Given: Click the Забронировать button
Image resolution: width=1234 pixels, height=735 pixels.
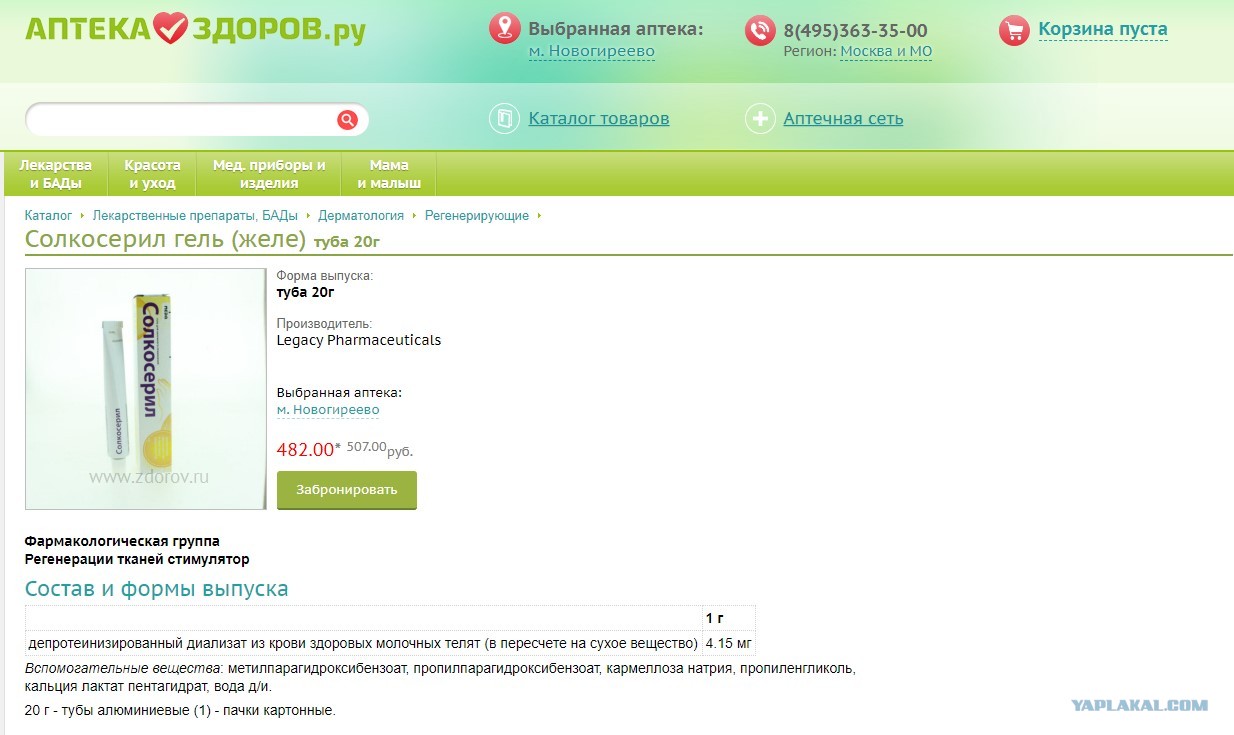Looking at the screenshot, I should (x=347, y=490).
